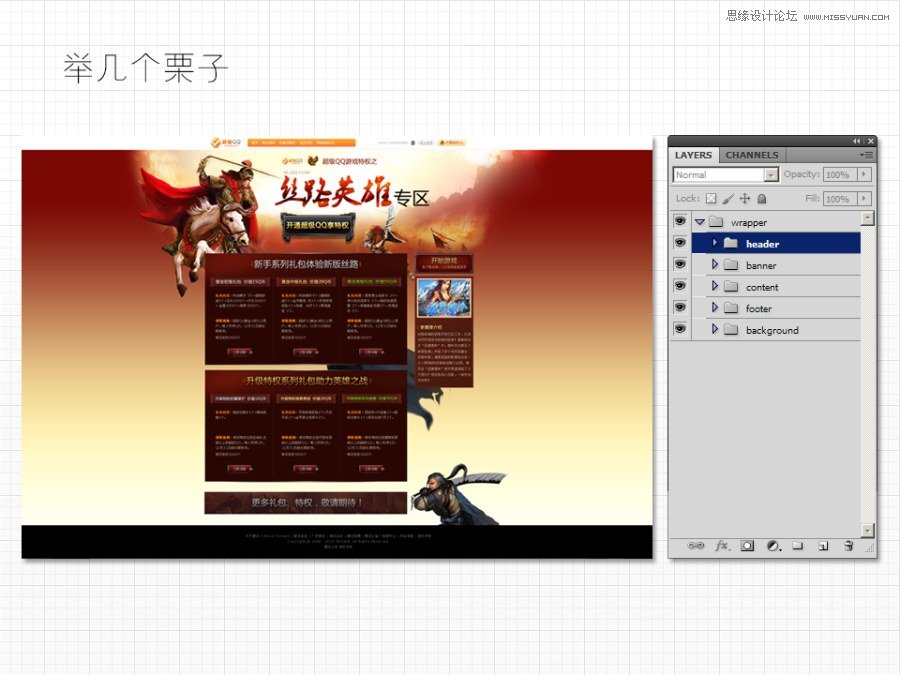This screenshot has height=675, width=900.
Task: Expand the header group
Action: (715, 243)
